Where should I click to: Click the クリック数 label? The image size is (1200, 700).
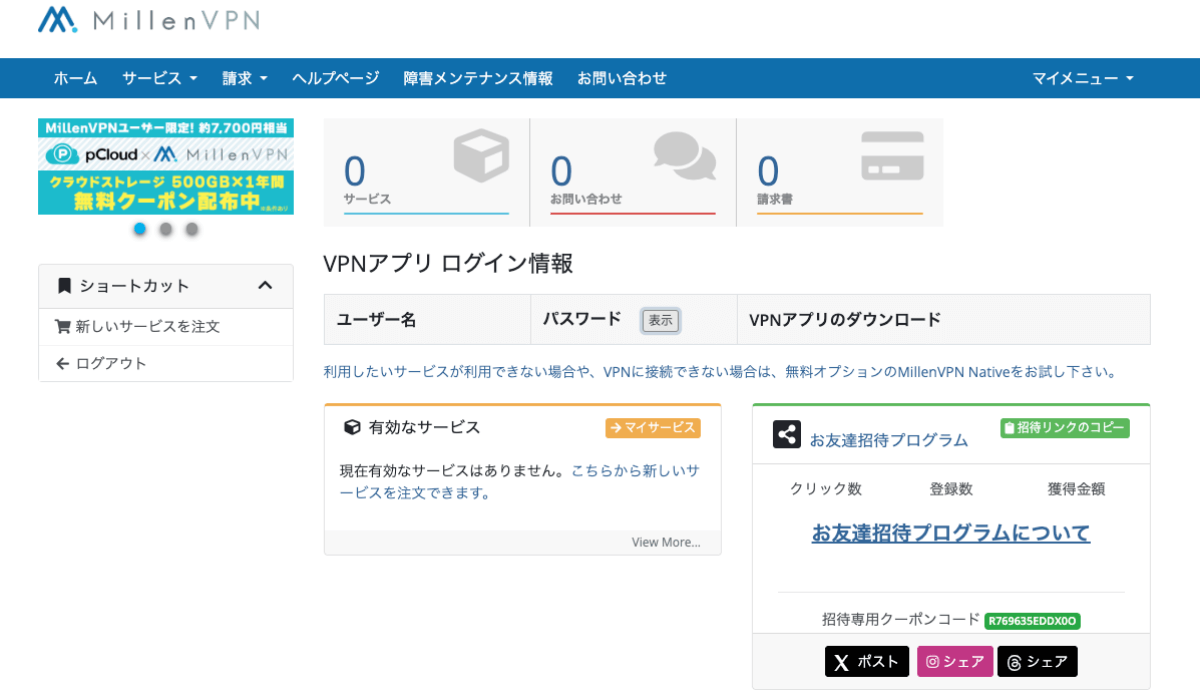pos(826,489)
